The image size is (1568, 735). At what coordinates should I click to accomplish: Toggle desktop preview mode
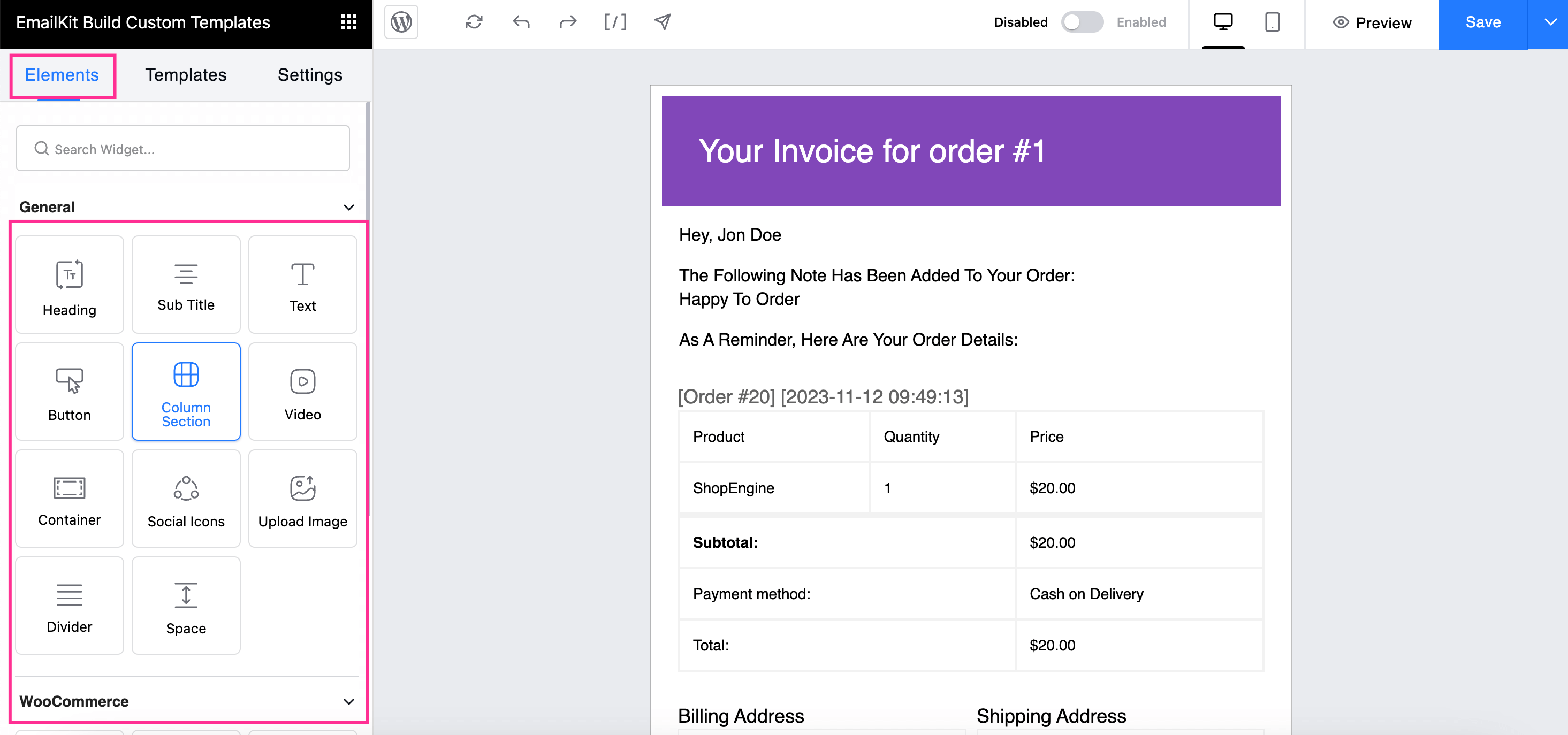(1224, 22)
